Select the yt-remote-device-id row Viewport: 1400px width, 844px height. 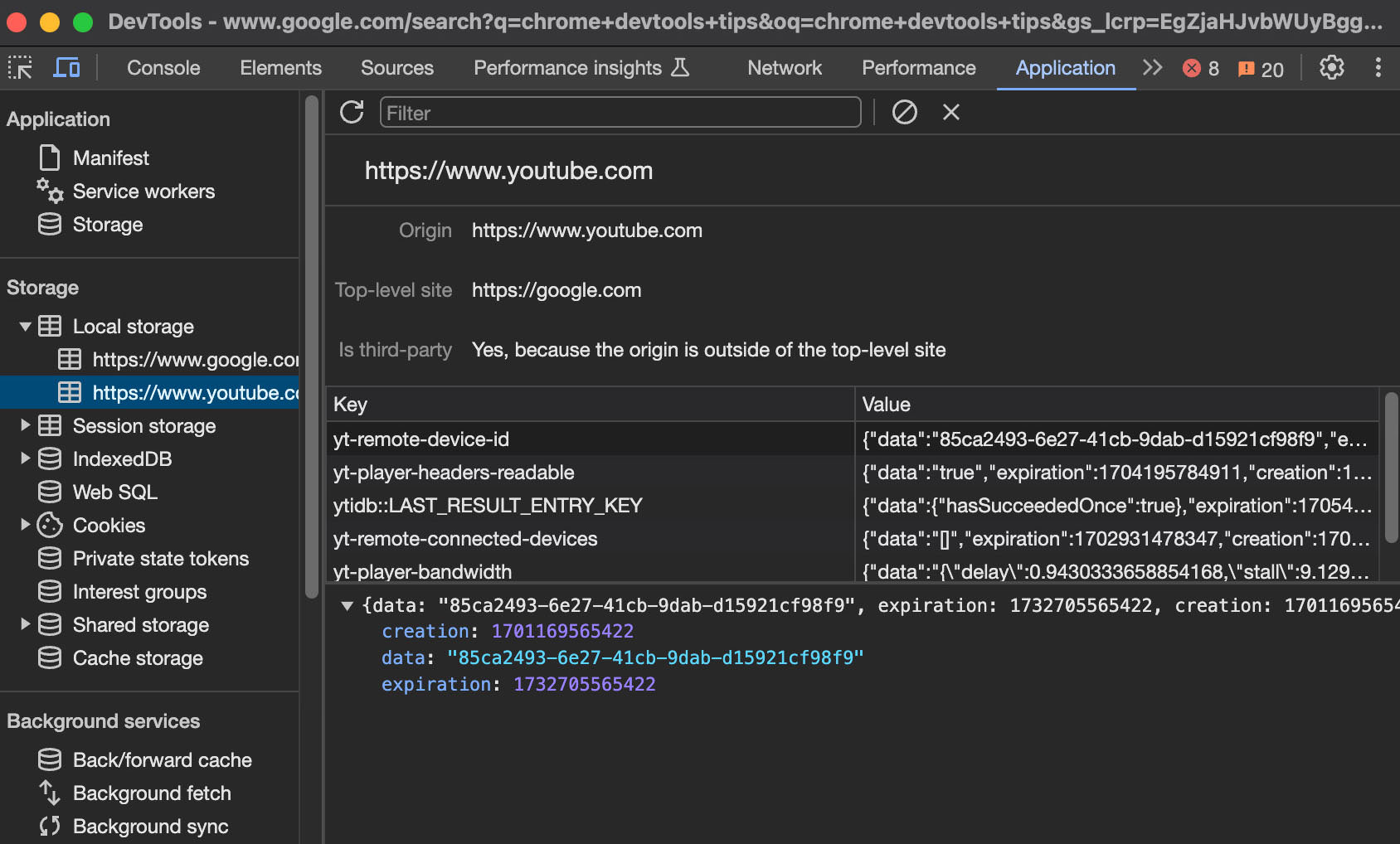tap(853, 439)
